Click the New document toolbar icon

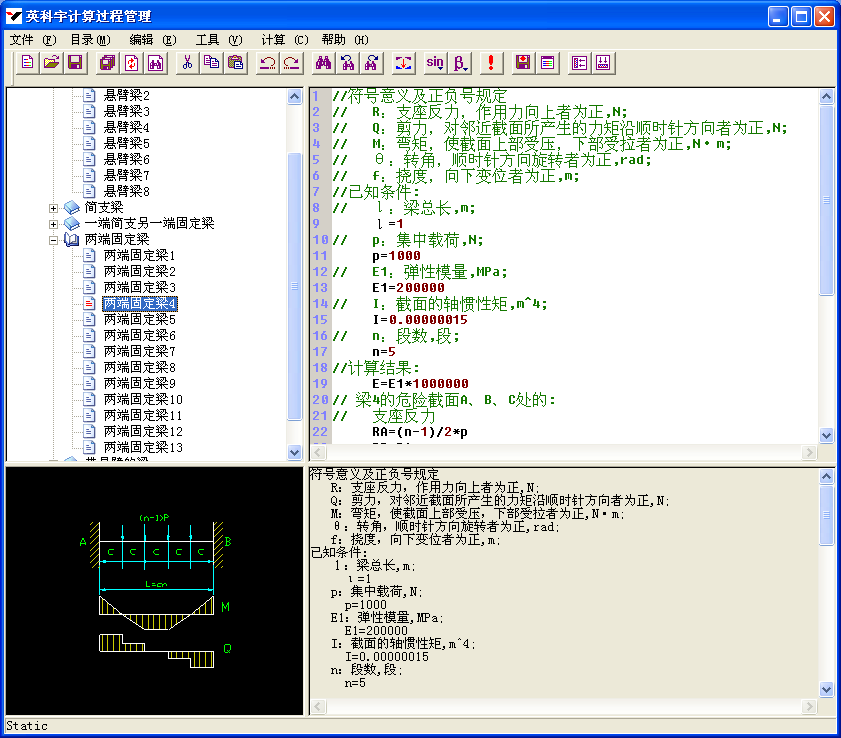click(27, 63)
